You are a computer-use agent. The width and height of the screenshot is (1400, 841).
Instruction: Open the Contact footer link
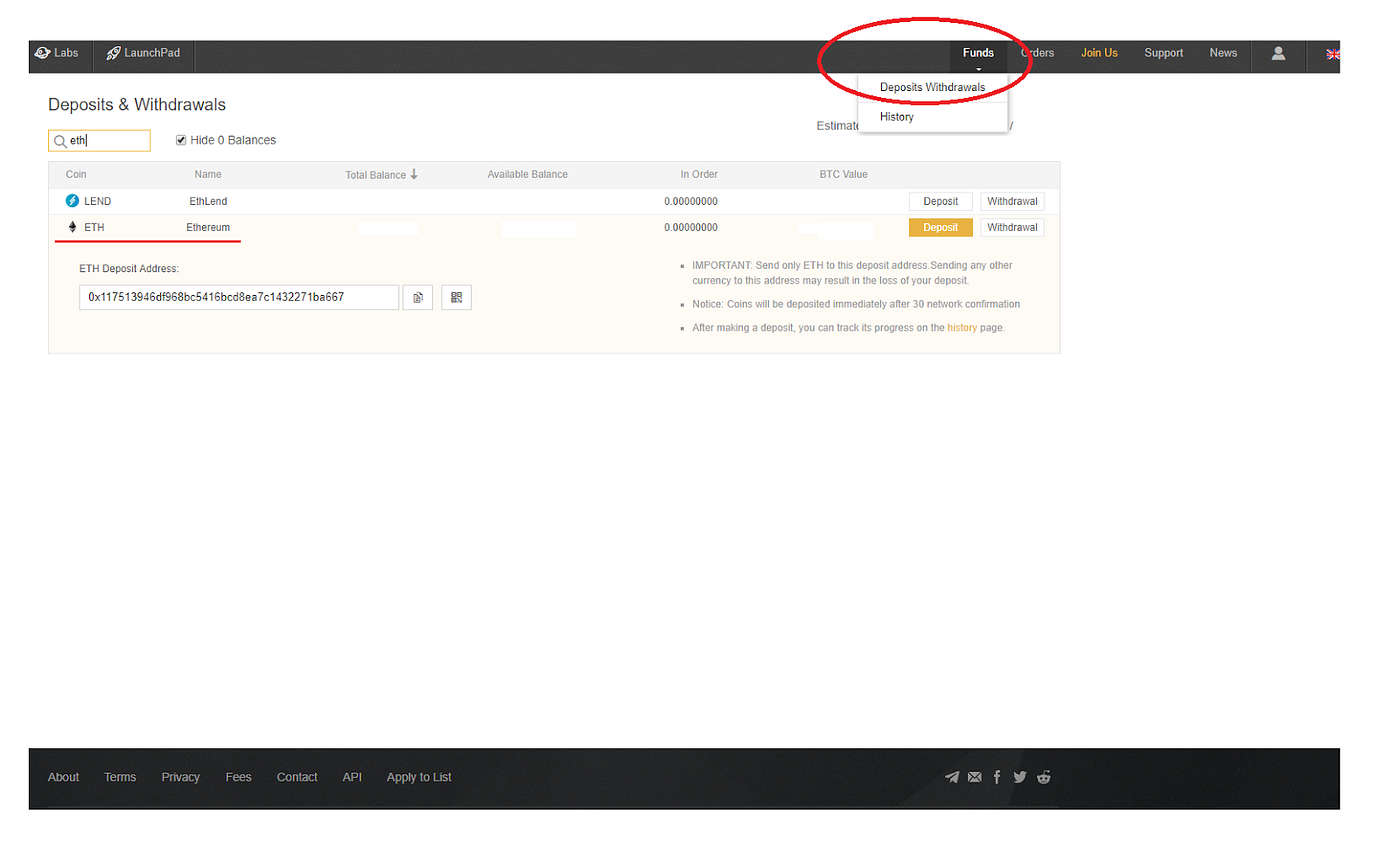coord(297,777)
